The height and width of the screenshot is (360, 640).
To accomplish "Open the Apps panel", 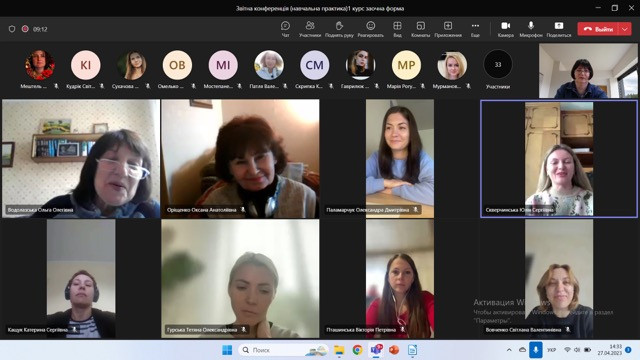I will point(448,29).
